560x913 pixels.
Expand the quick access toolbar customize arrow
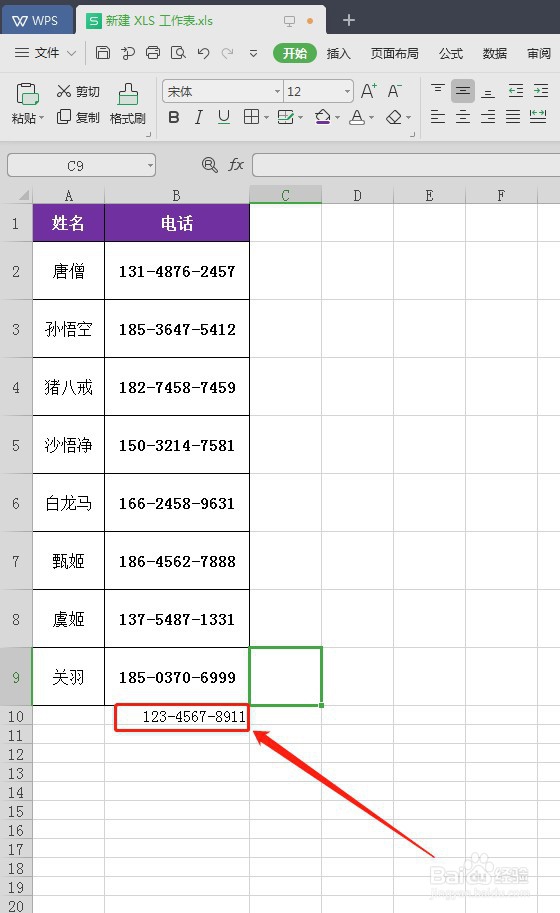(253, 53)
